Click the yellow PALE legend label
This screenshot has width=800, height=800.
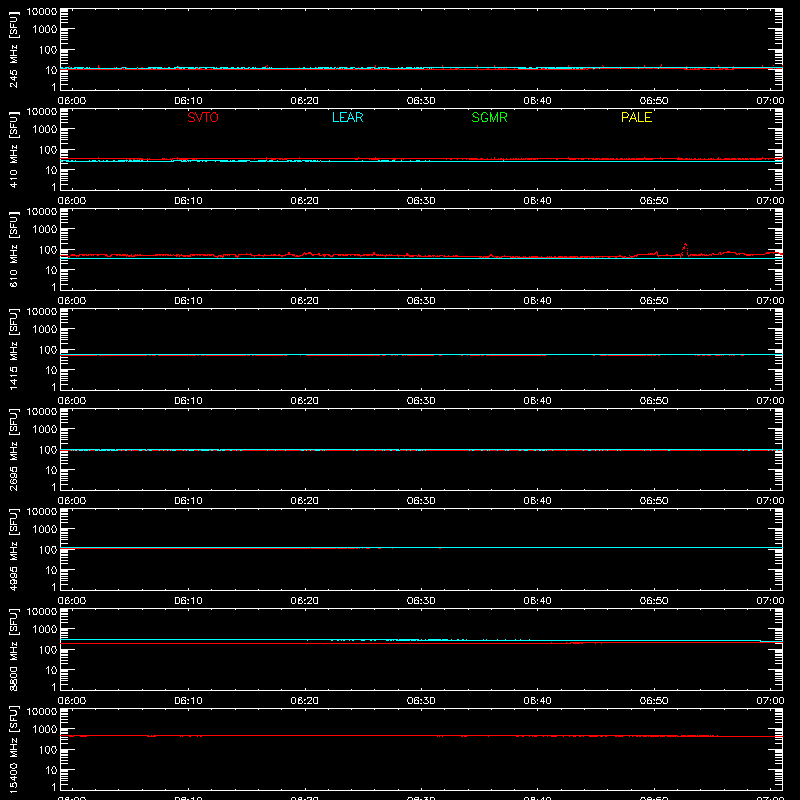[x=636, y=117]
